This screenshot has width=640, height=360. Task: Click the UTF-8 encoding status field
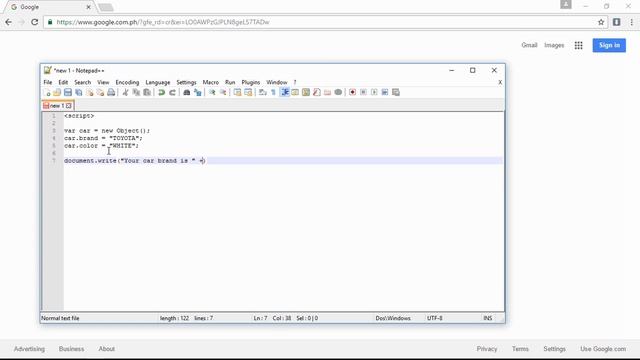(x=434, y=318)
